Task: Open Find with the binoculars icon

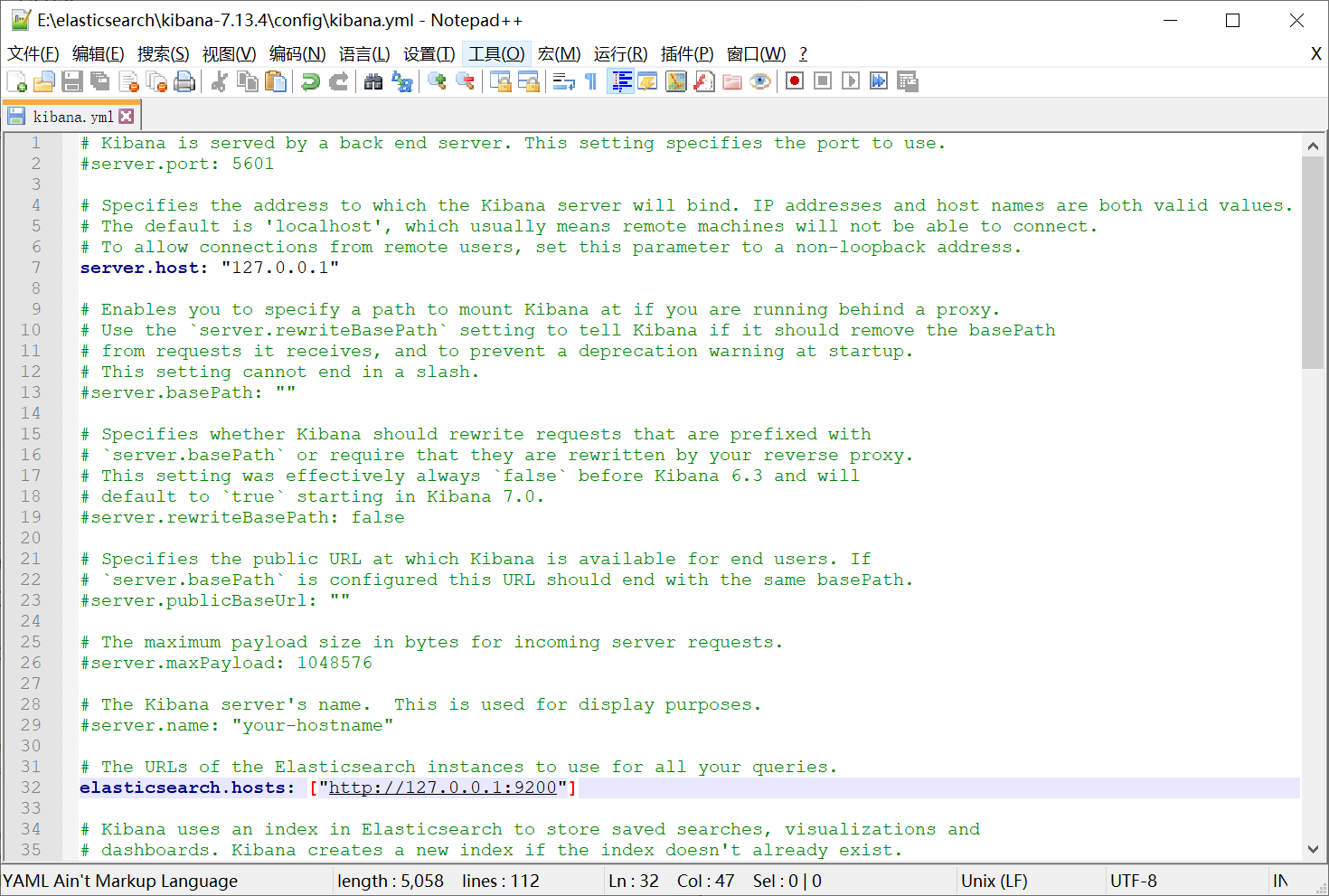Action: pyautogui.click(x=373, y=81)
